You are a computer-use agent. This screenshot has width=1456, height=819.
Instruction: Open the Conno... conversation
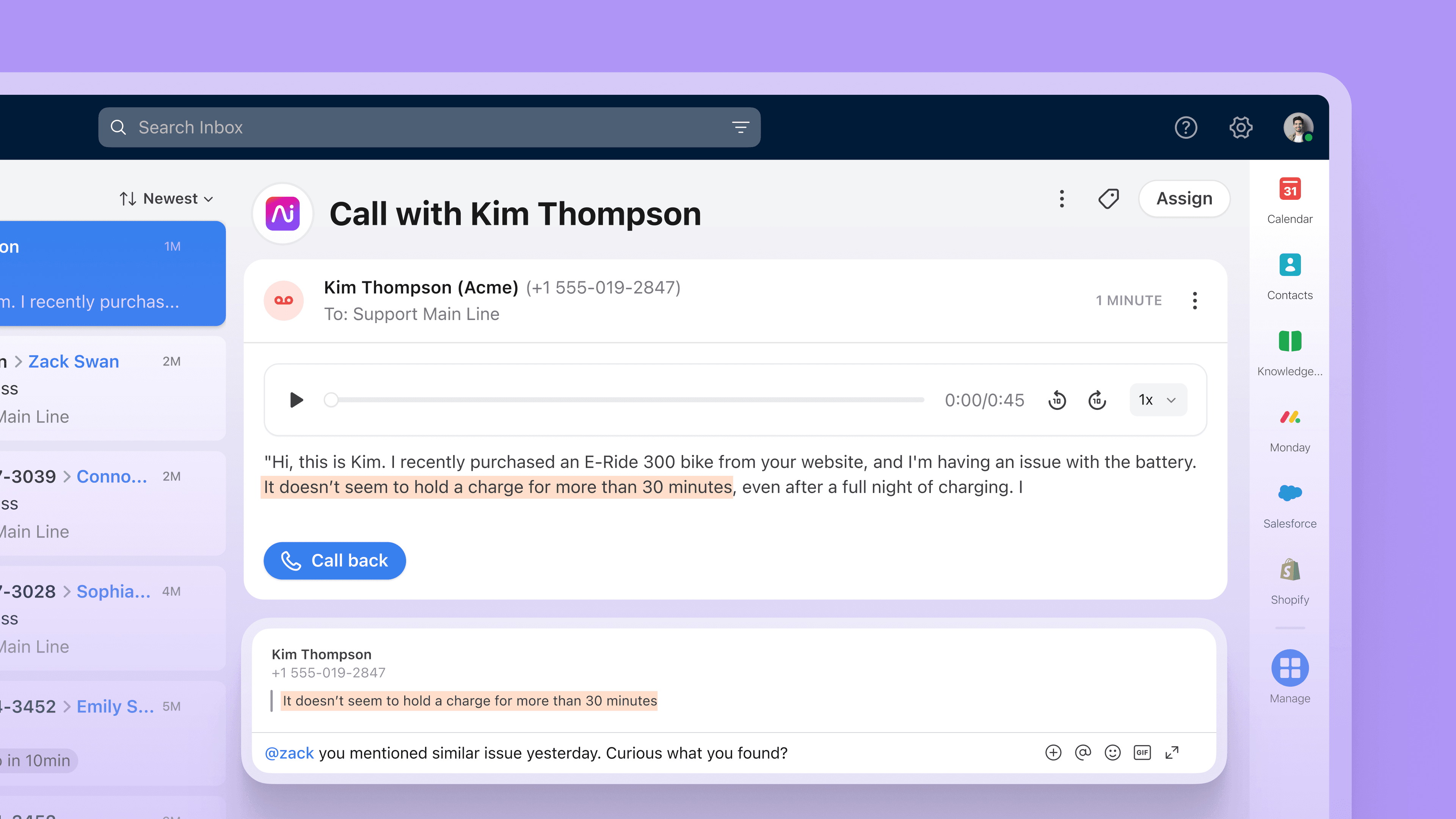112,503
